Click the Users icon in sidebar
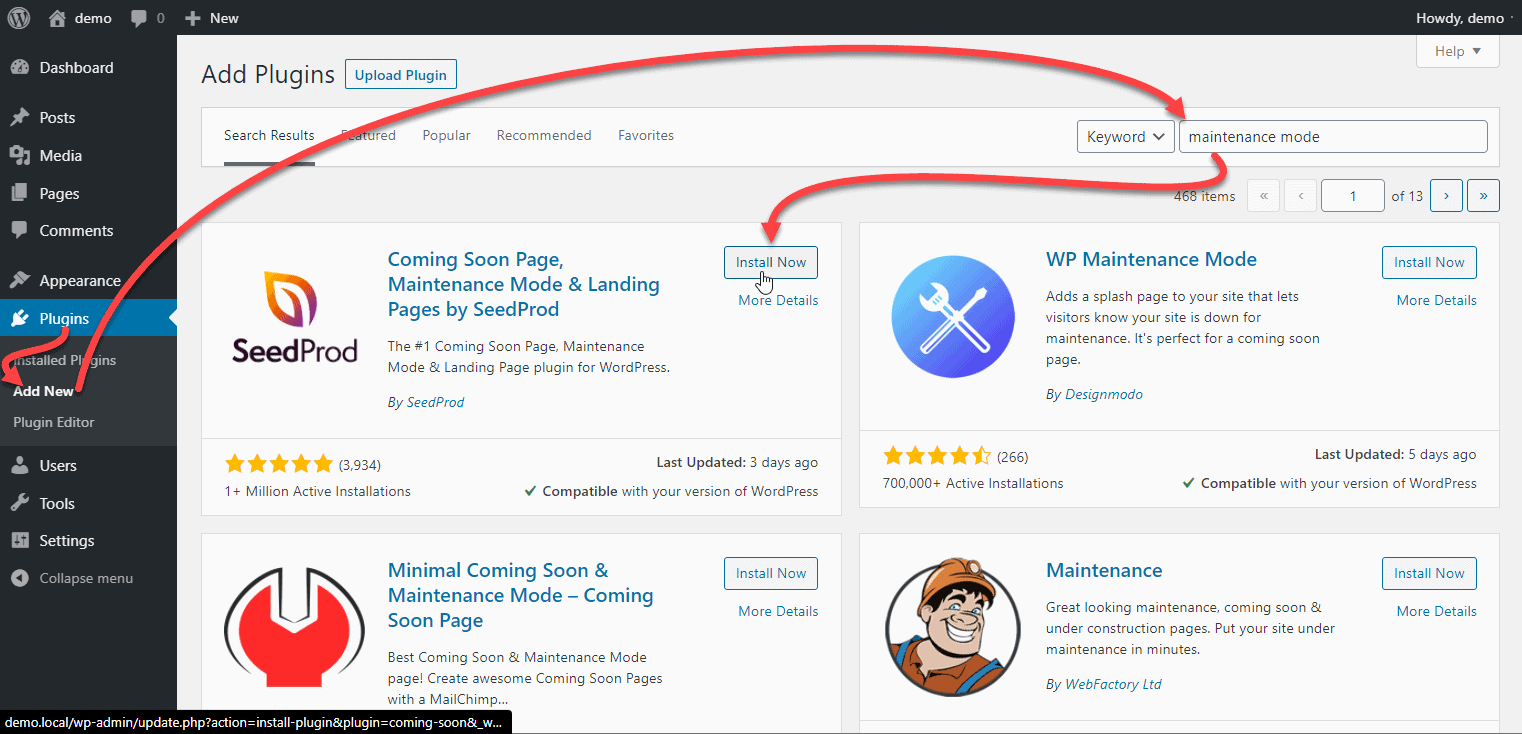 pyautogui.click(x=20, y=466)
